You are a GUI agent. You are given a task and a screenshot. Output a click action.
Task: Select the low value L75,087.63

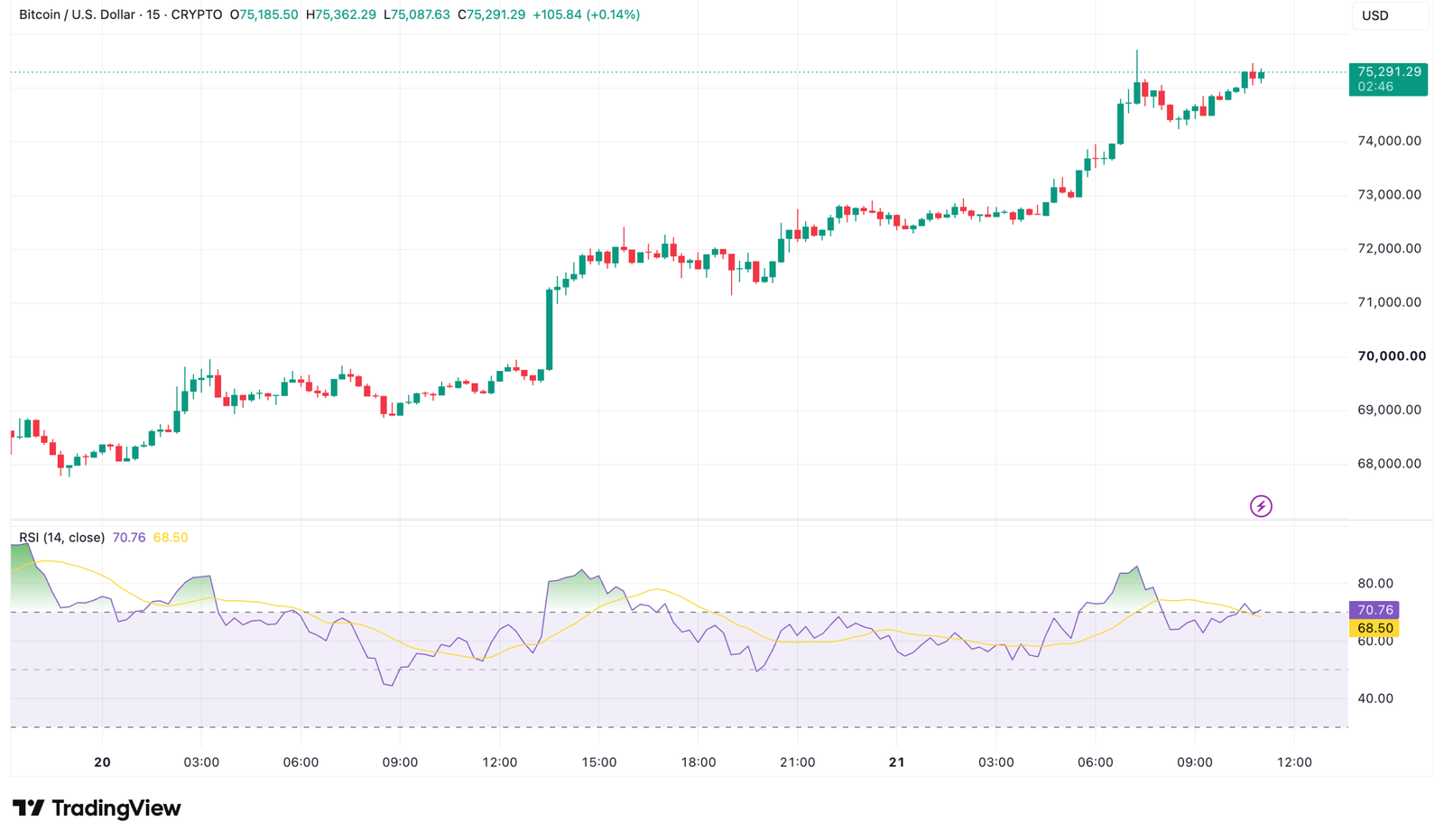point(417,14)
